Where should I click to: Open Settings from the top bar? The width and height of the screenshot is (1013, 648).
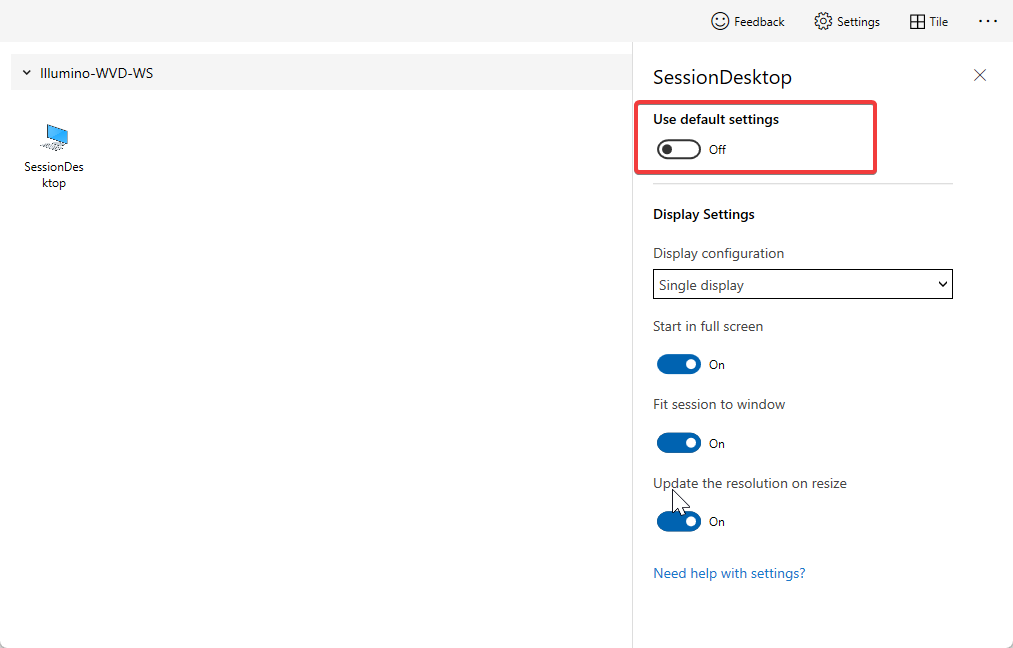847,21
